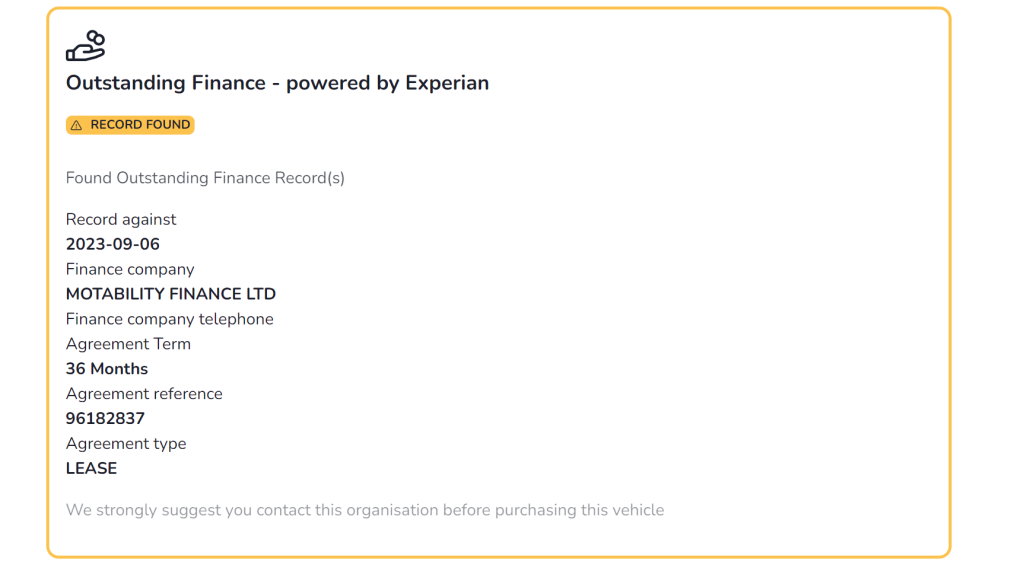
Task: Select the record date 2023-09-06
Action: (112, 244)
